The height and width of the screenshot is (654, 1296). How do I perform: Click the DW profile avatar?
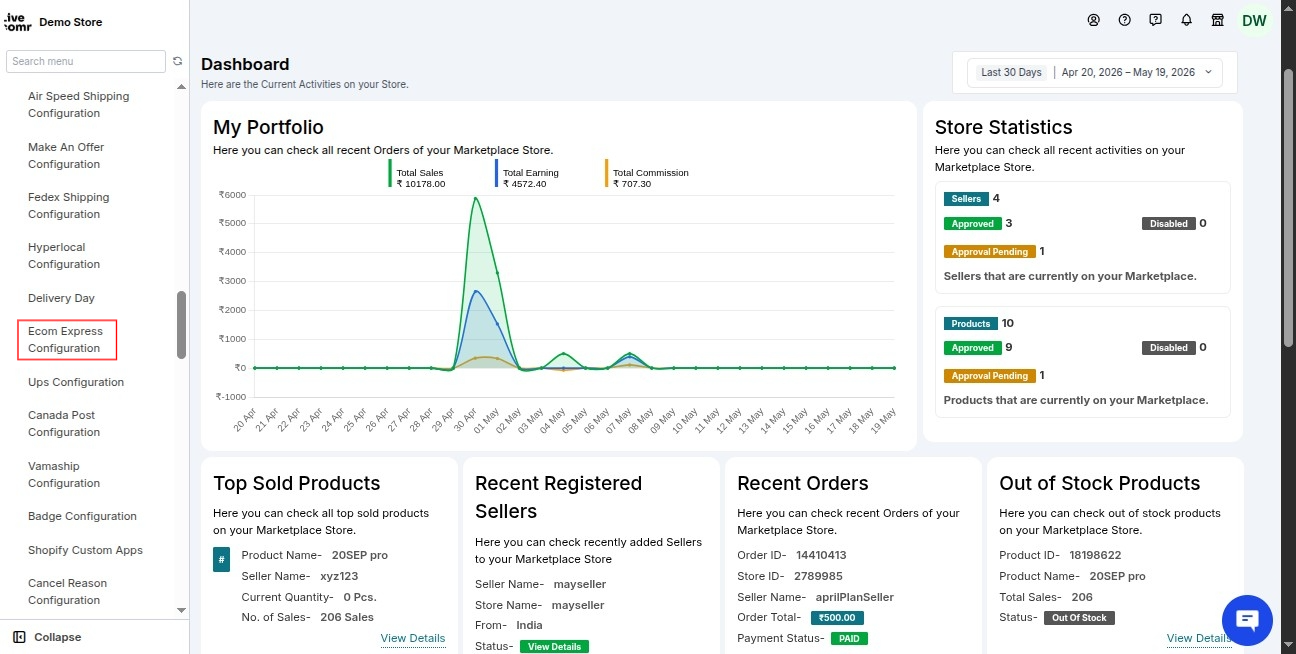(x=1254, y=20)
